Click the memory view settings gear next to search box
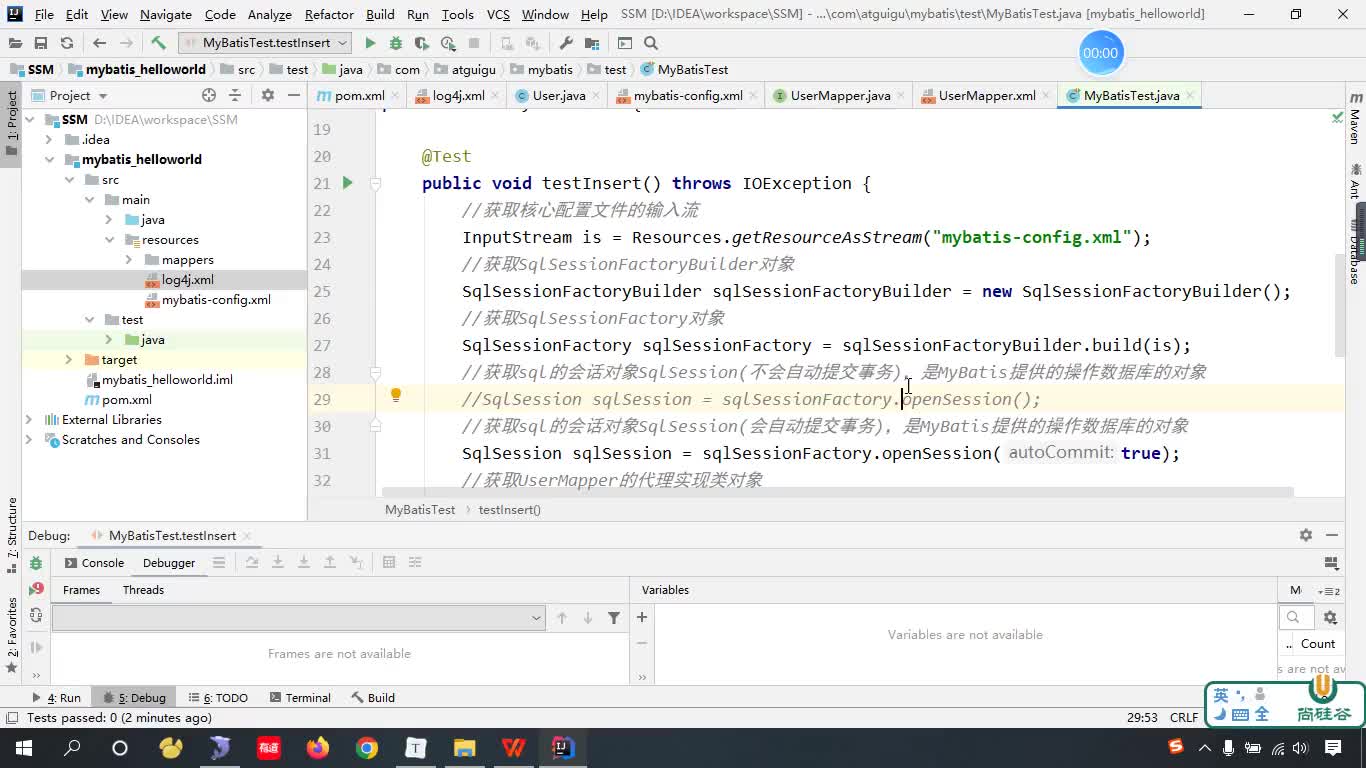The image size is (1366, 768). point(1330,618)
